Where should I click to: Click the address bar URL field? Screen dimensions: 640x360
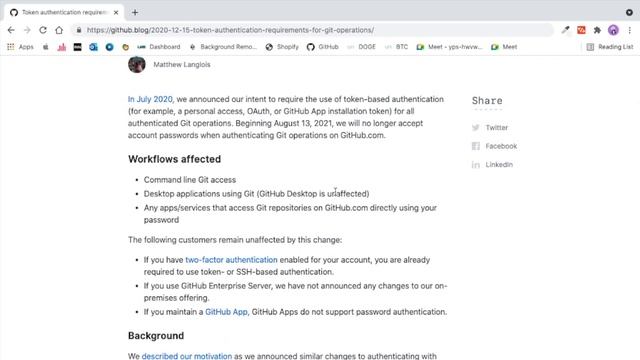312,30
